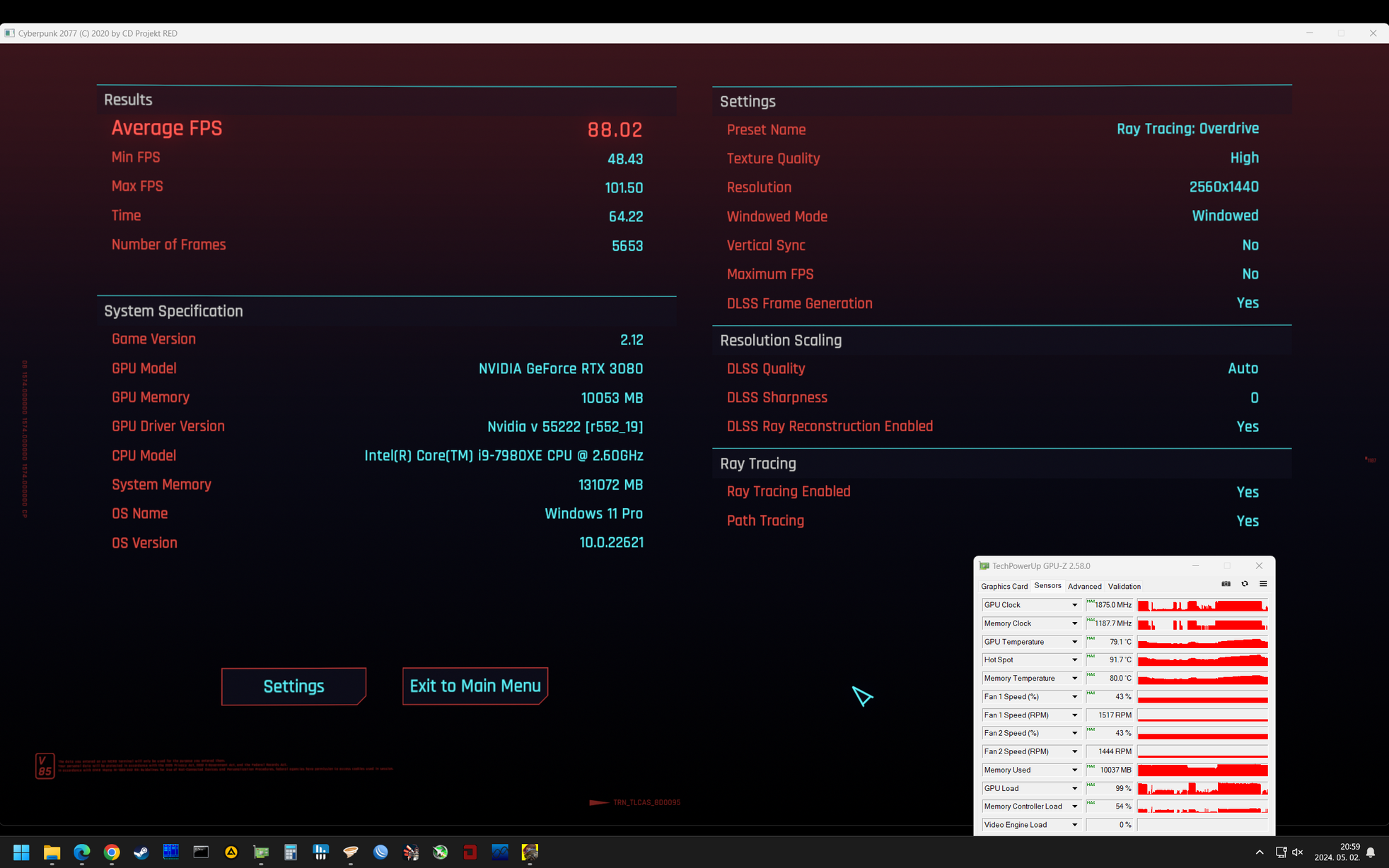The image size is (1389, 868).
Task: Click the GPU Load history graph
Action: pos(1202,788)
